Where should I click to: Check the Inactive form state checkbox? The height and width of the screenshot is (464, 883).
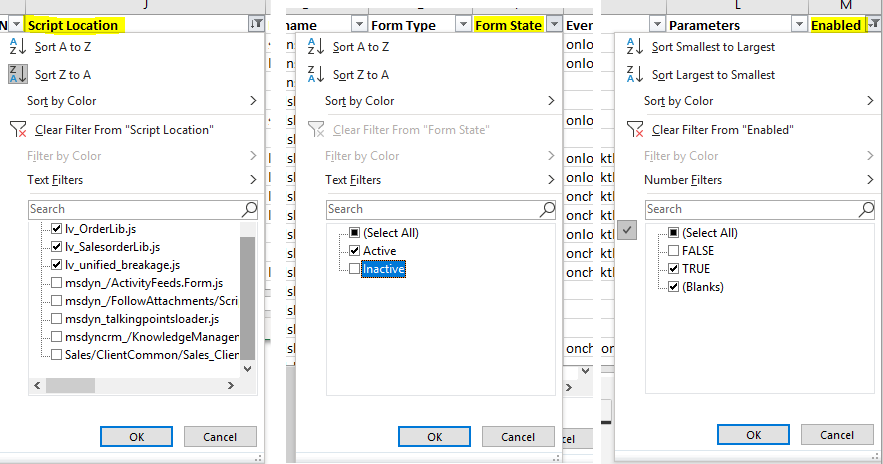click(354, 269)
